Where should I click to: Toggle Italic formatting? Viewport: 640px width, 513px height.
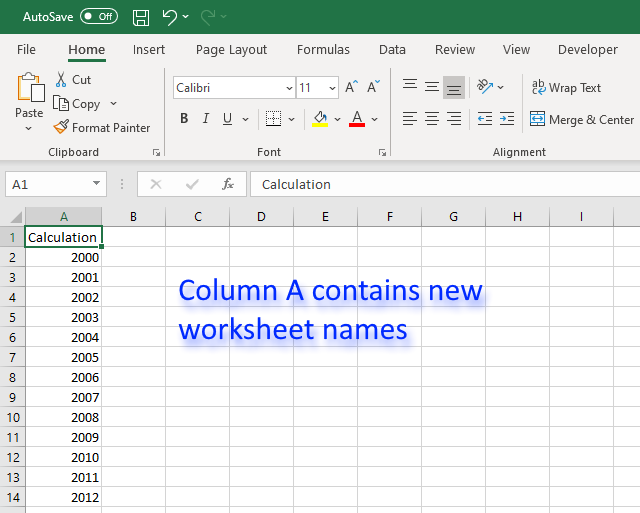click(206, 119)
